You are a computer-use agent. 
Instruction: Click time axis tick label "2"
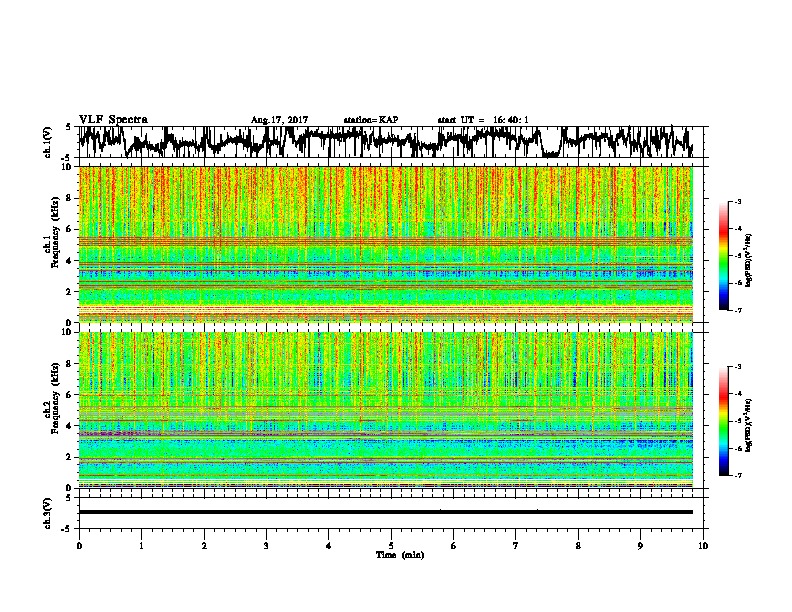click(204, 545)
